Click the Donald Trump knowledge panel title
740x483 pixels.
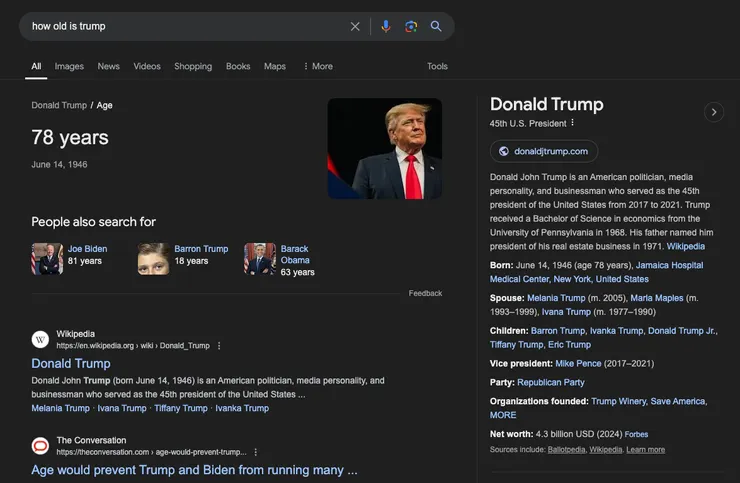click(547, 104)
